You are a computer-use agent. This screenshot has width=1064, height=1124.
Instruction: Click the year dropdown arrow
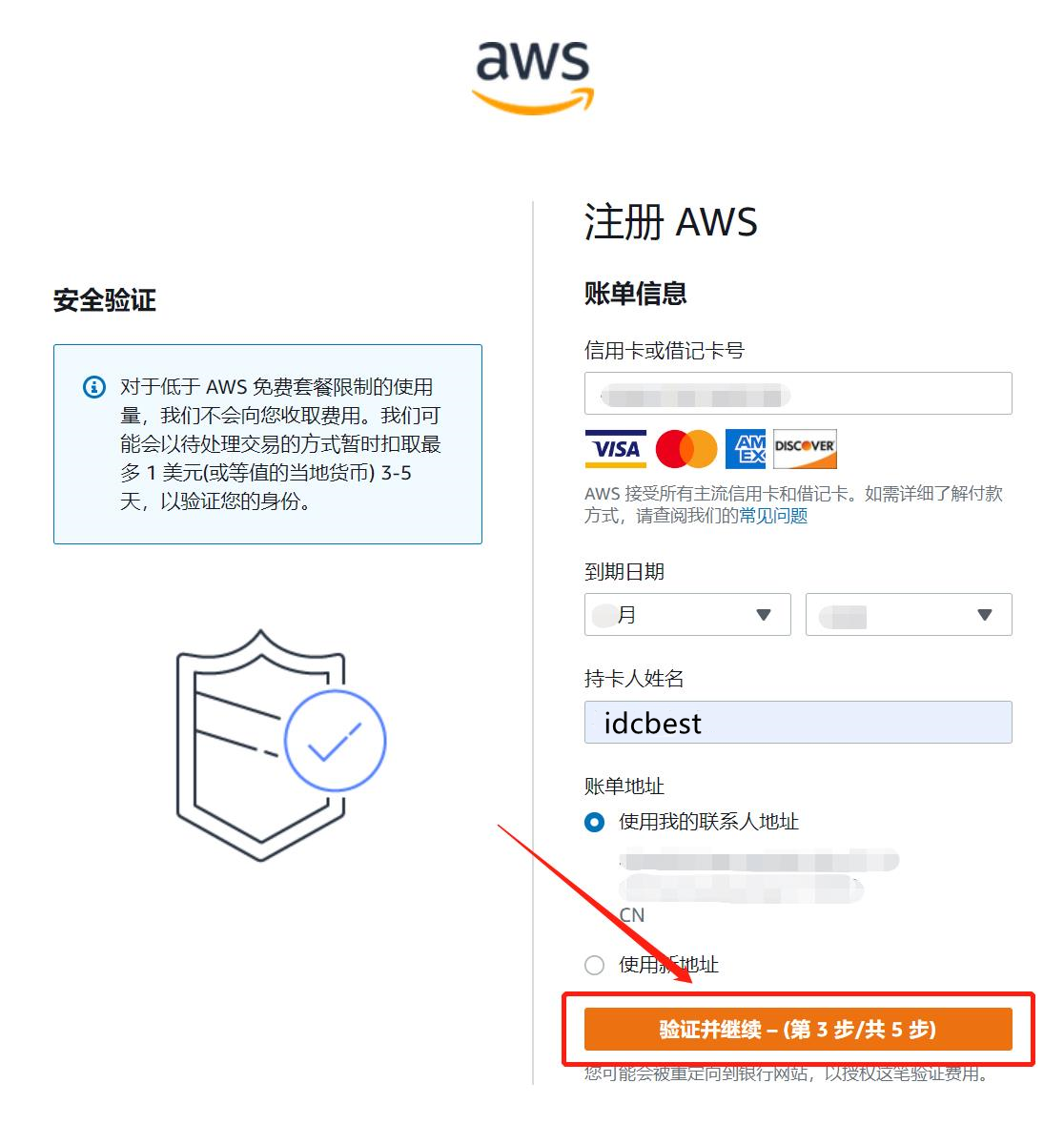coord(985,614)
